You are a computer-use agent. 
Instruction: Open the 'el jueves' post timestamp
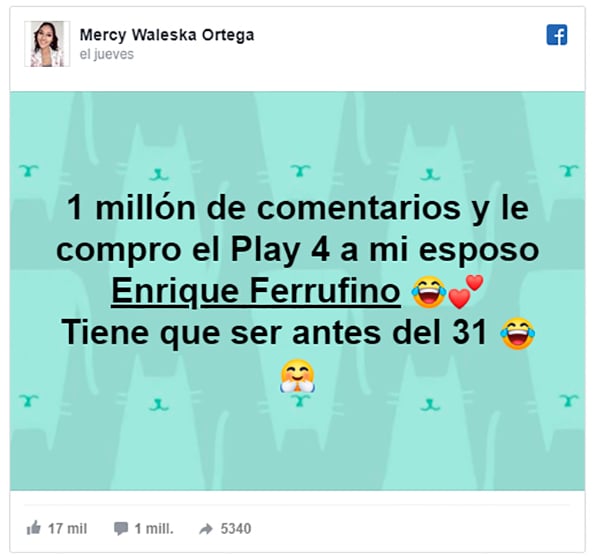pyautogui.click(x=107, y=54)
